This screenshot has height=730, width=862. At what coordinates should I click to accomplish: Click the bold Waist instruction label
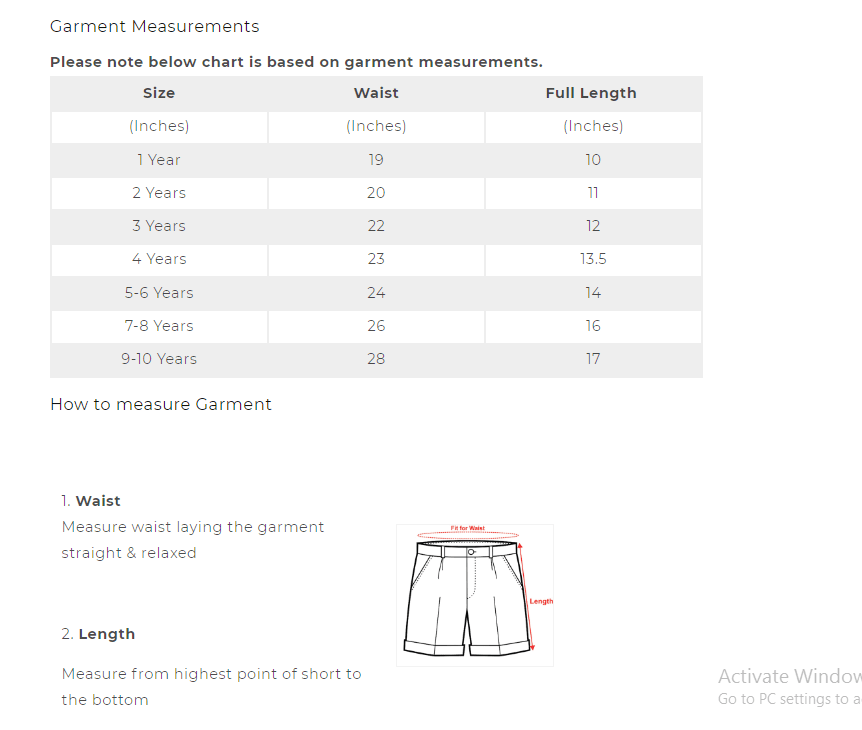coord(98,501)
